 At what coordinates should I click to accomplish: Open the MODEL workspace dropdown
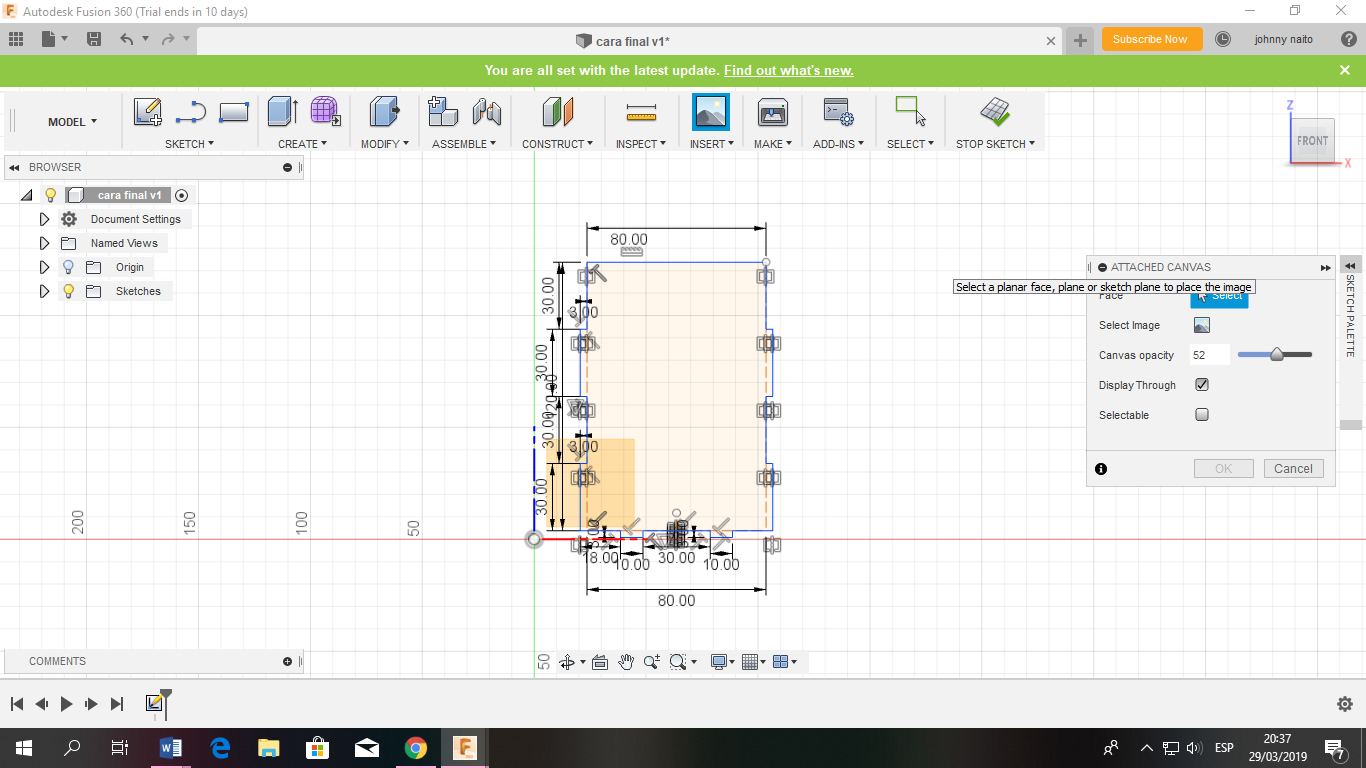(72, 122)
